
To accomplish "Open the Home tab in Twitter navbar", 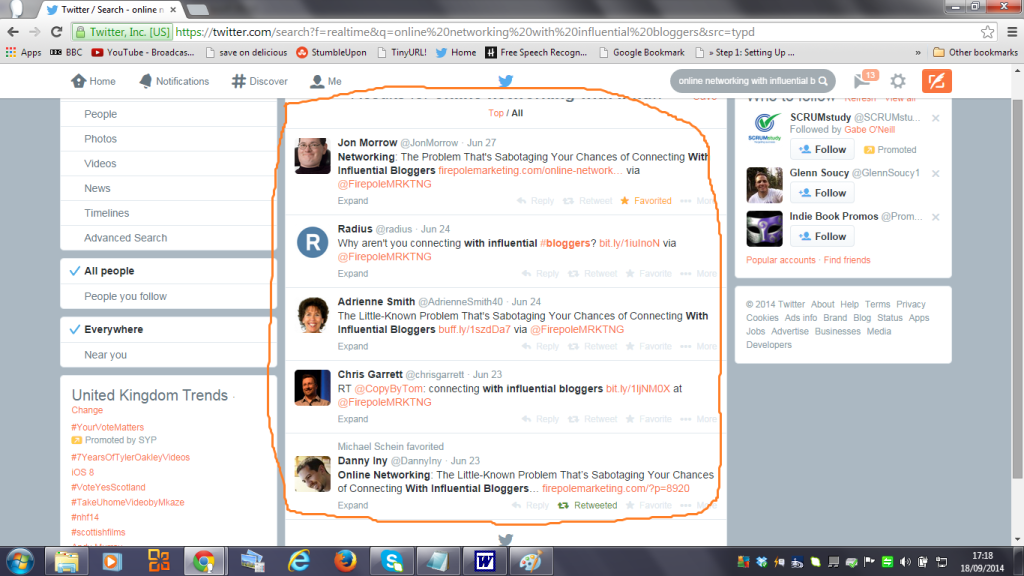I will click(93, 81).
